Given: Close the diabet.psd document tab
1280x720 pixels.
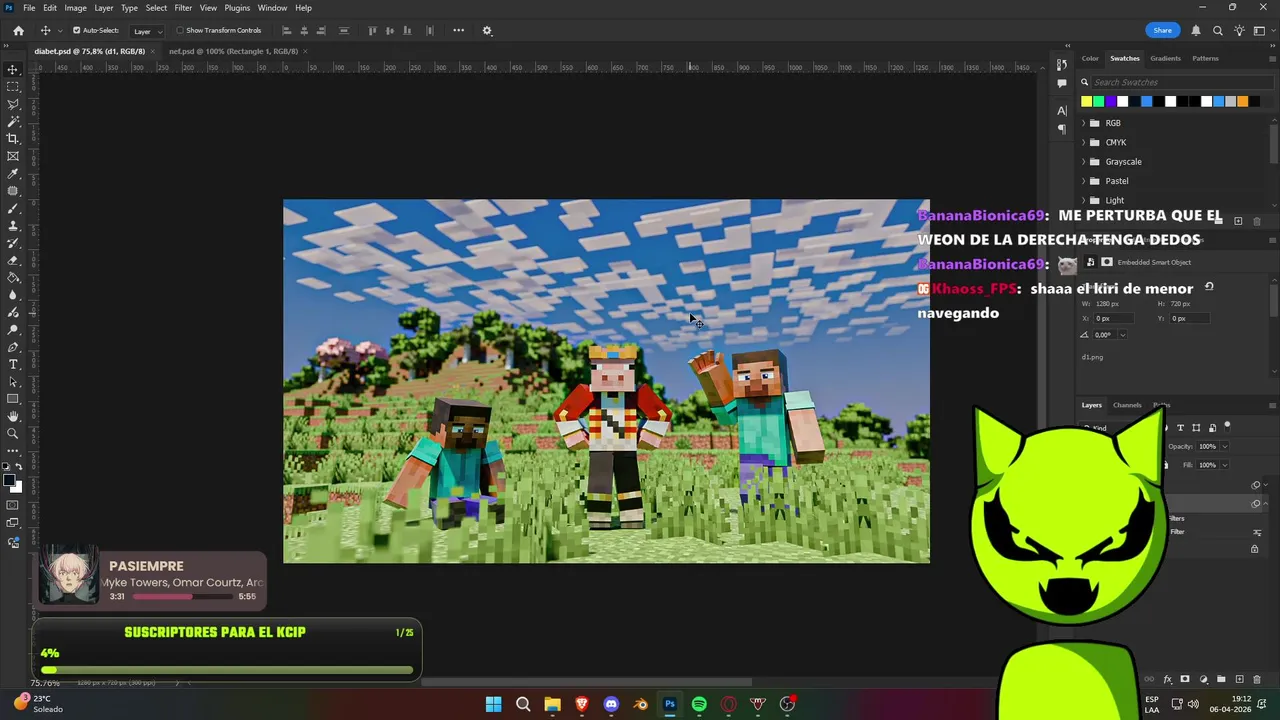Looking at the screenshot, I should [x=153, y=51].
